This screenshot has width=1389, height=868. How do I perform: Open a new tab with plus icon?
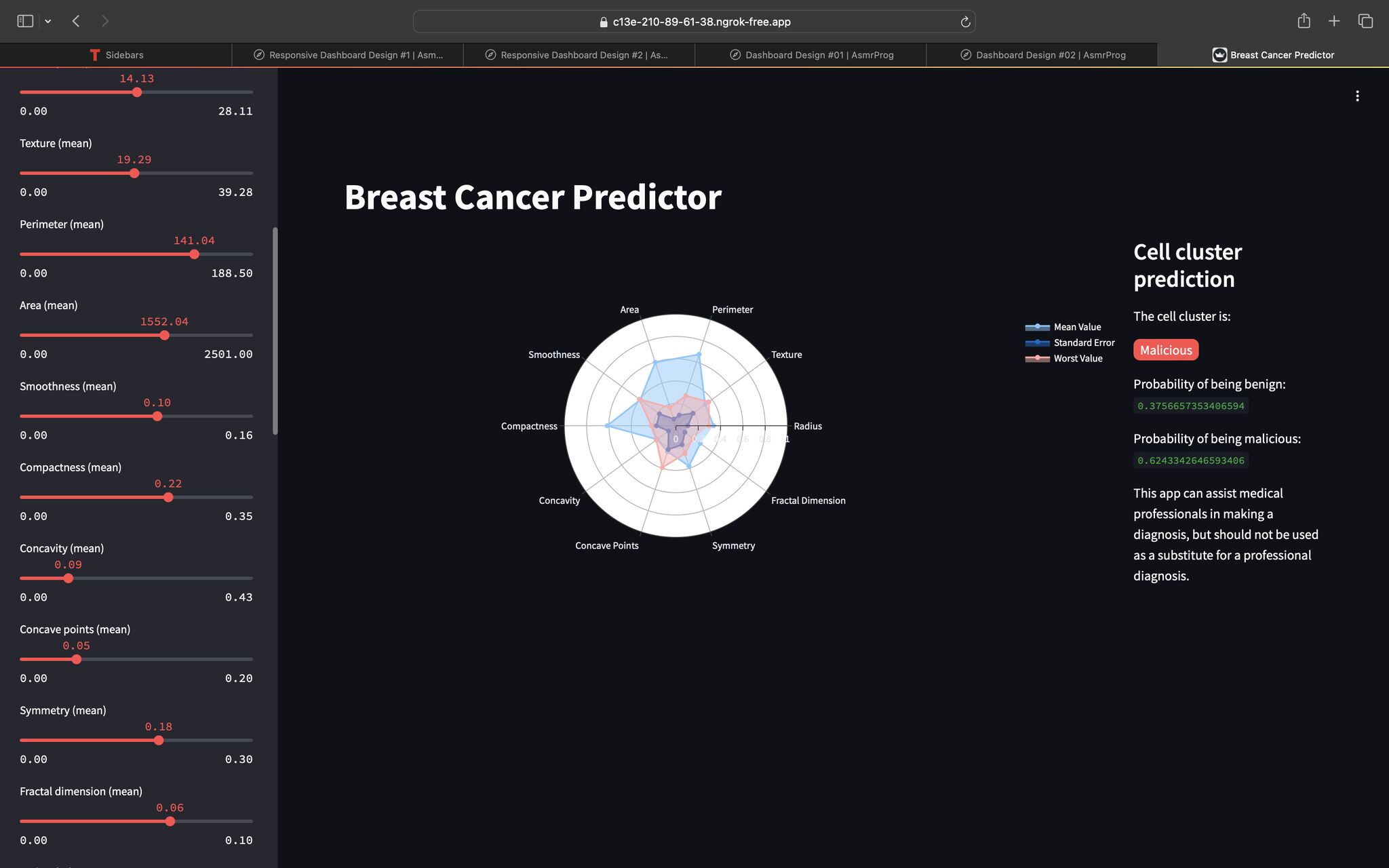coord(1333,21)
